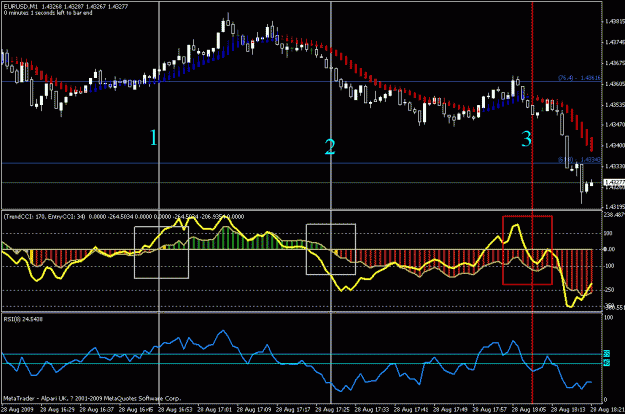The height and width of the screenshot is (414, 625).
Task: Click price scale value 1.43745
Action: point(614,42)
